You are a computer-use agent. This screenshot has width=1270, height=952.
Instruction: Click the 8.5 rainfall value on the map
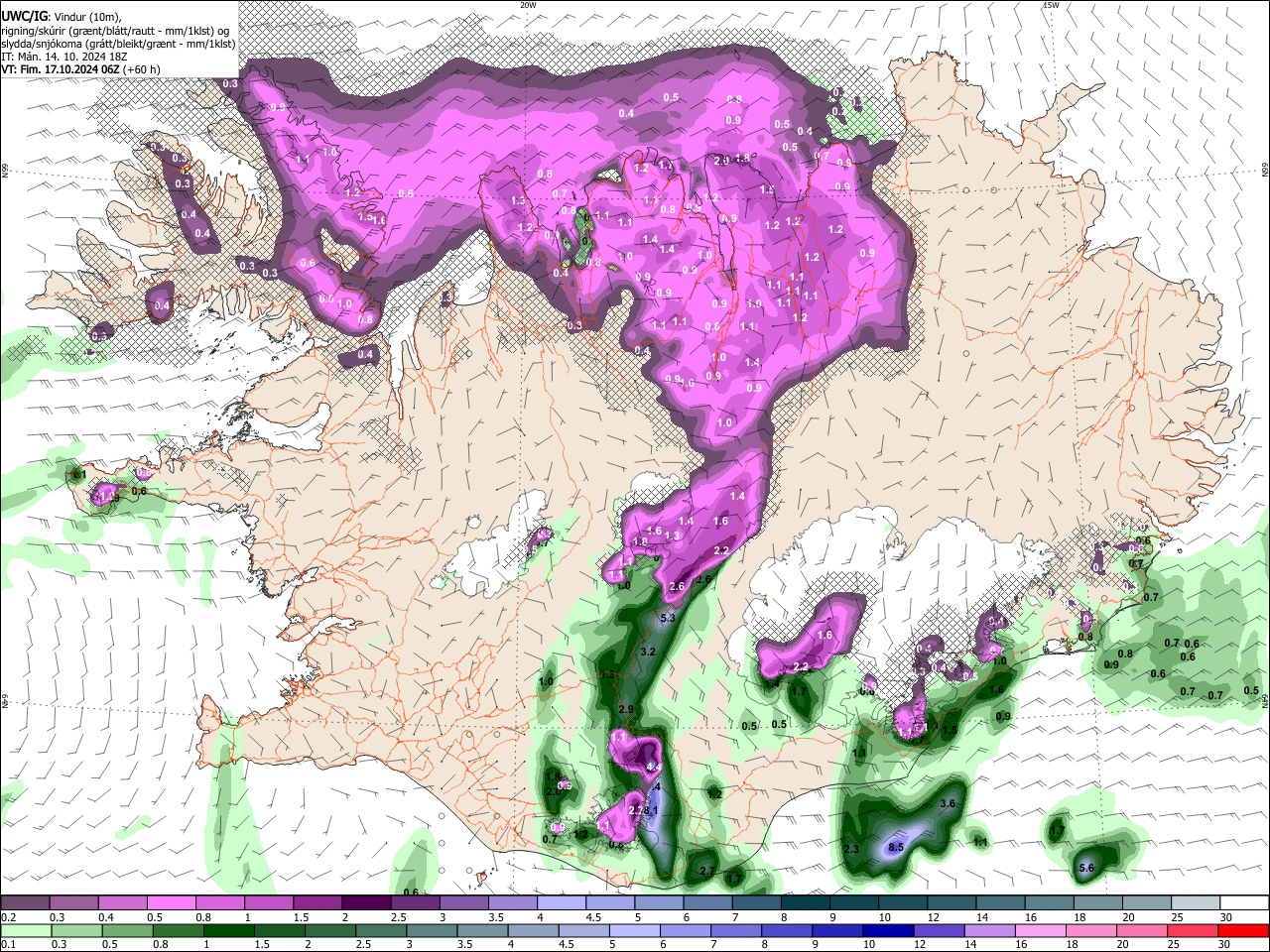[896, 847]
